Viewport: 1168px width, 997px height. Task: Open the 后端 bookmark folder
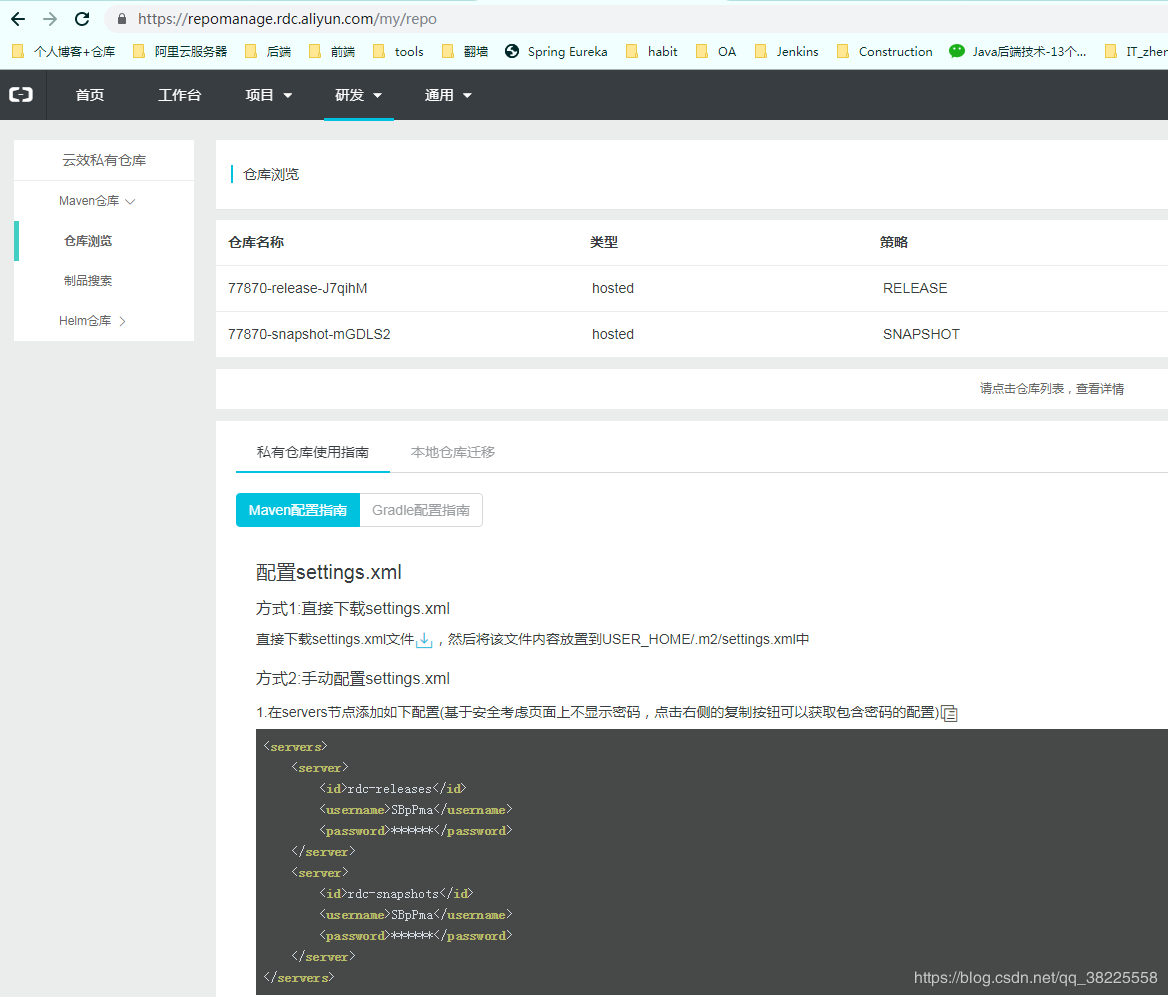pos(267,51)
